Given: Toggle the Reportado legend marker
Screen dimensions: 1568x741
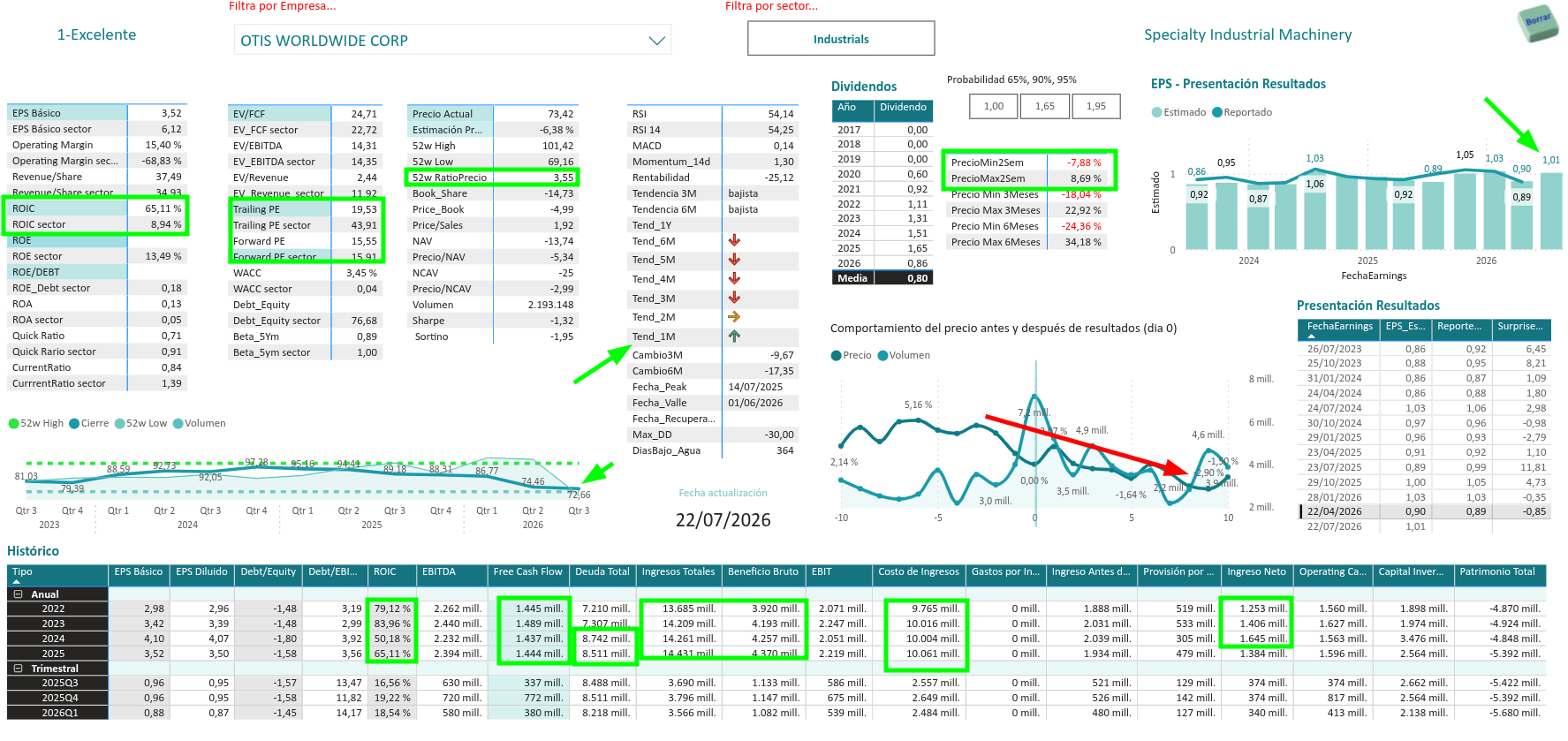Looking at the screenshot, I should coord(1217,112).
